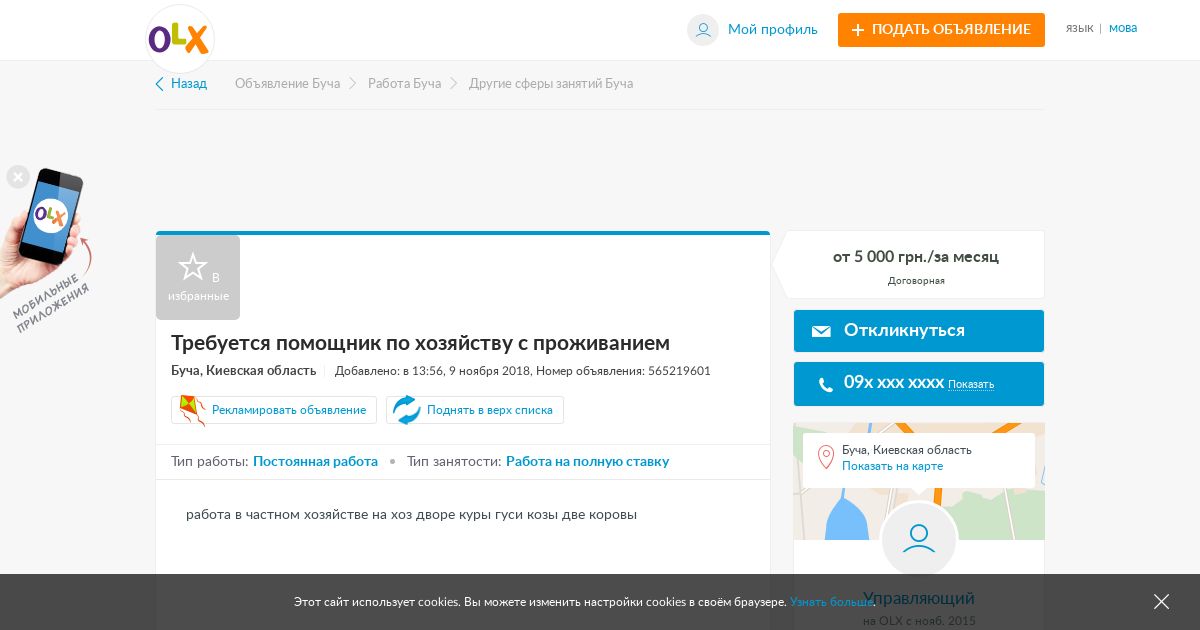Click the kite icon for advertising
The height and width of the screenshot is (630, 1200).
[192, 410]
